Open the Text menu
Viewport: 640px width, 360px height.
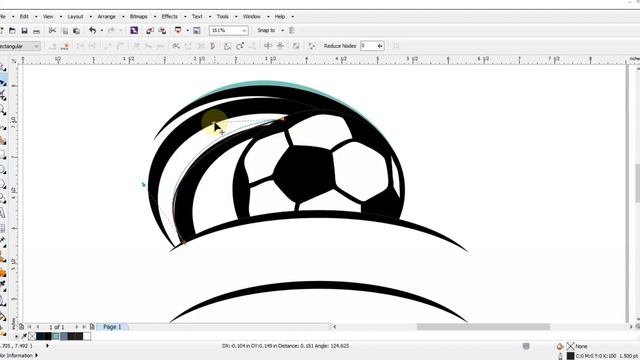coord(197,17)
